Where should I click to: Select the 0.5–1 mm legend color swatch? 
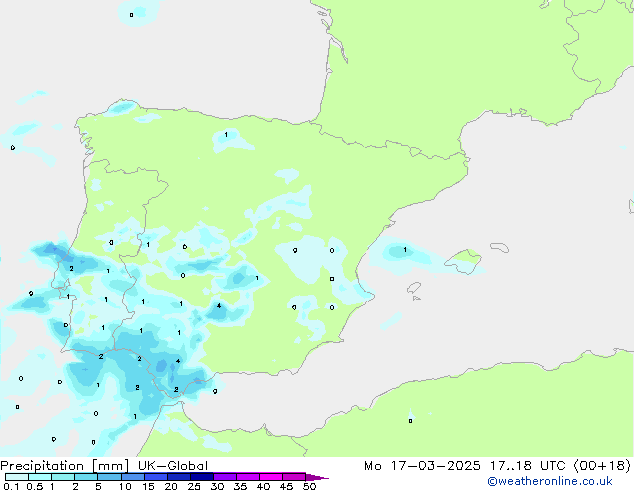40,477
